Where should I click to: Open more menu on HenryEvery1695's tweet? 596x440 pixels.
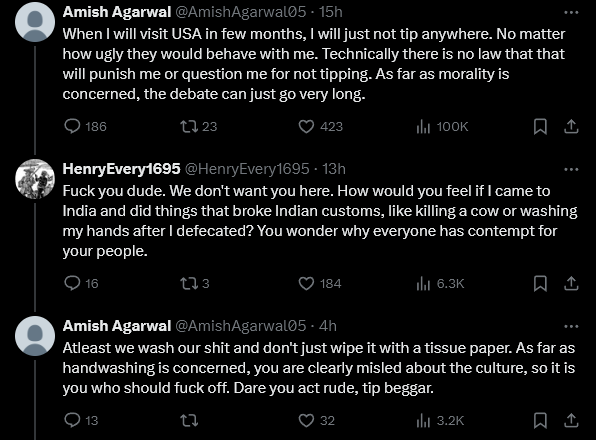point(571,169)
